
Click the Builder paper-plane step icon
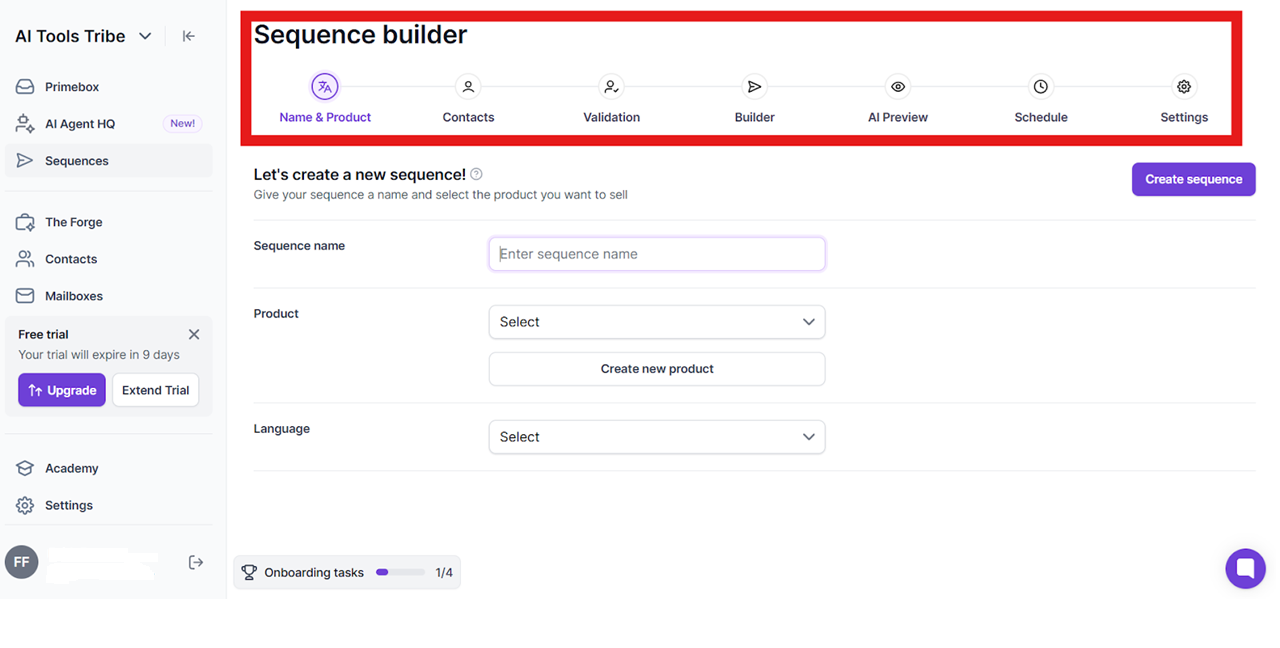pyautogui.click(x=755, y=87)
